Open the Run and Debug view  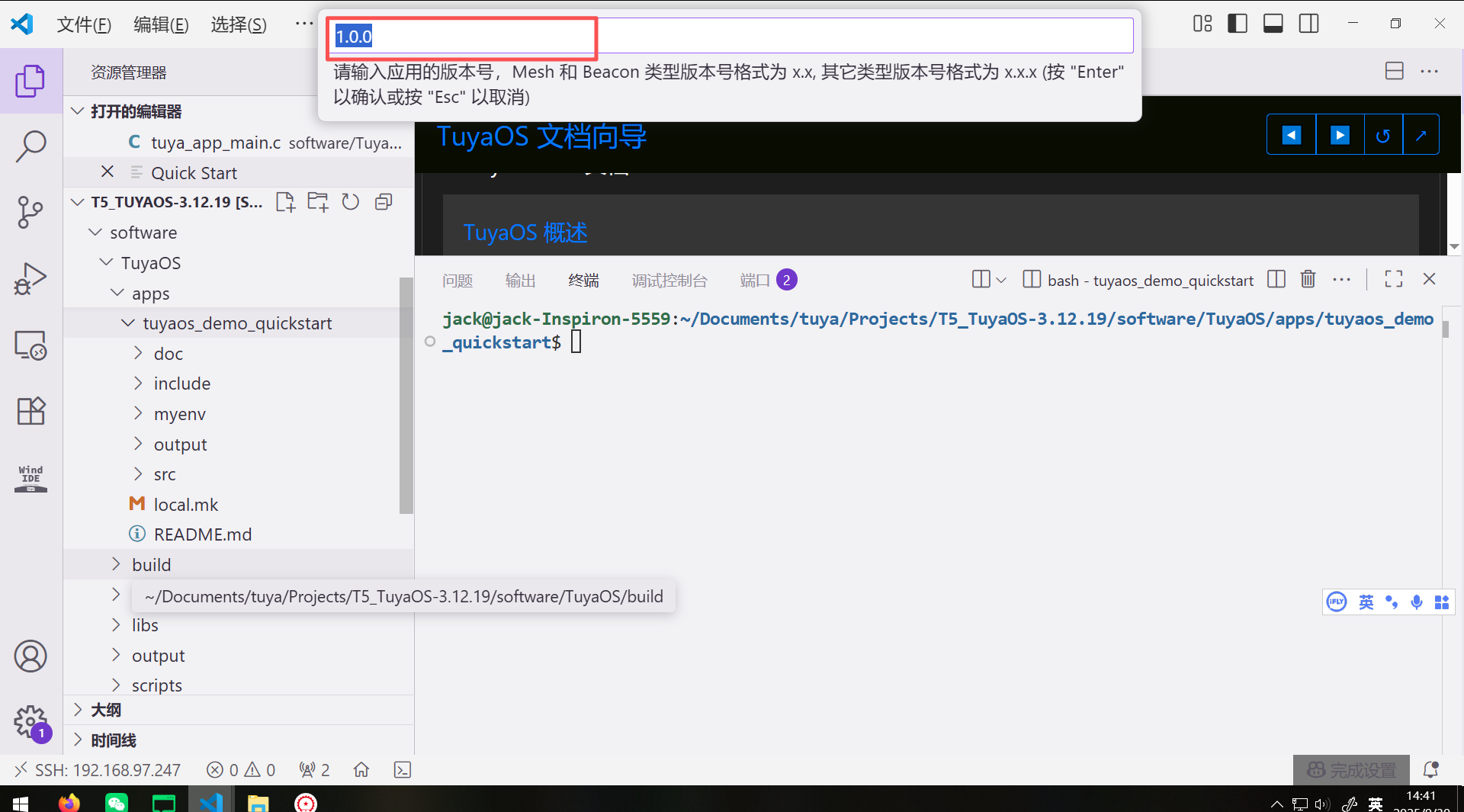tap(30, 278)
